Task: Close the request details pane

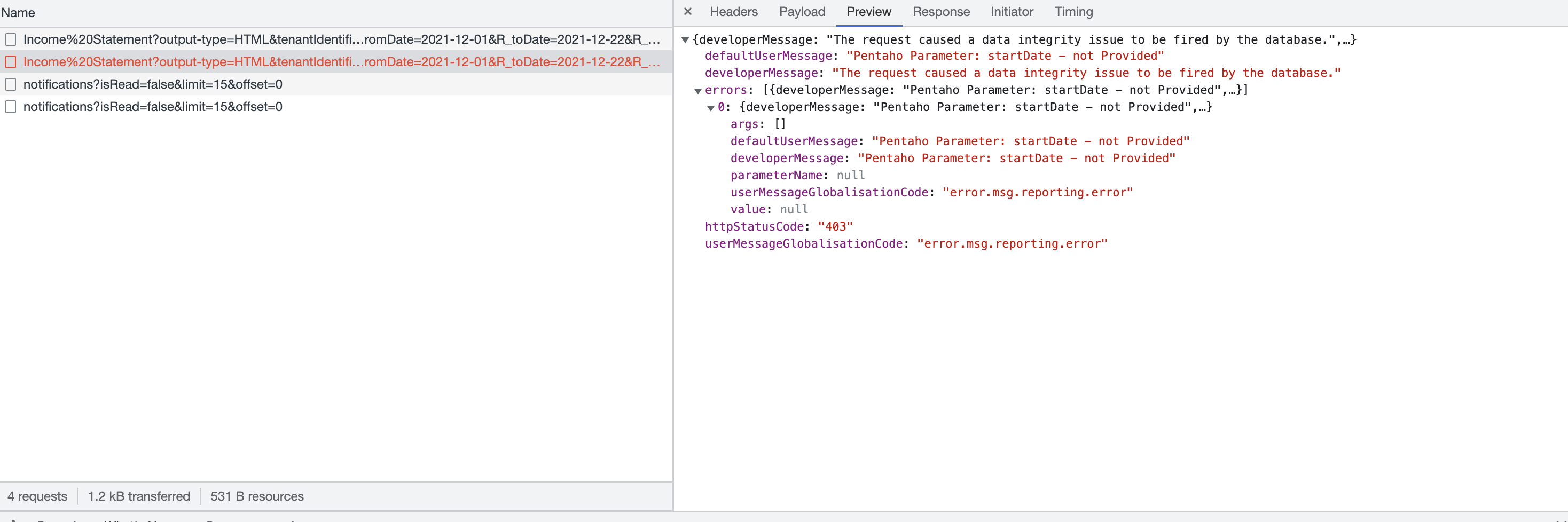Action: click(x=687, y=12)
